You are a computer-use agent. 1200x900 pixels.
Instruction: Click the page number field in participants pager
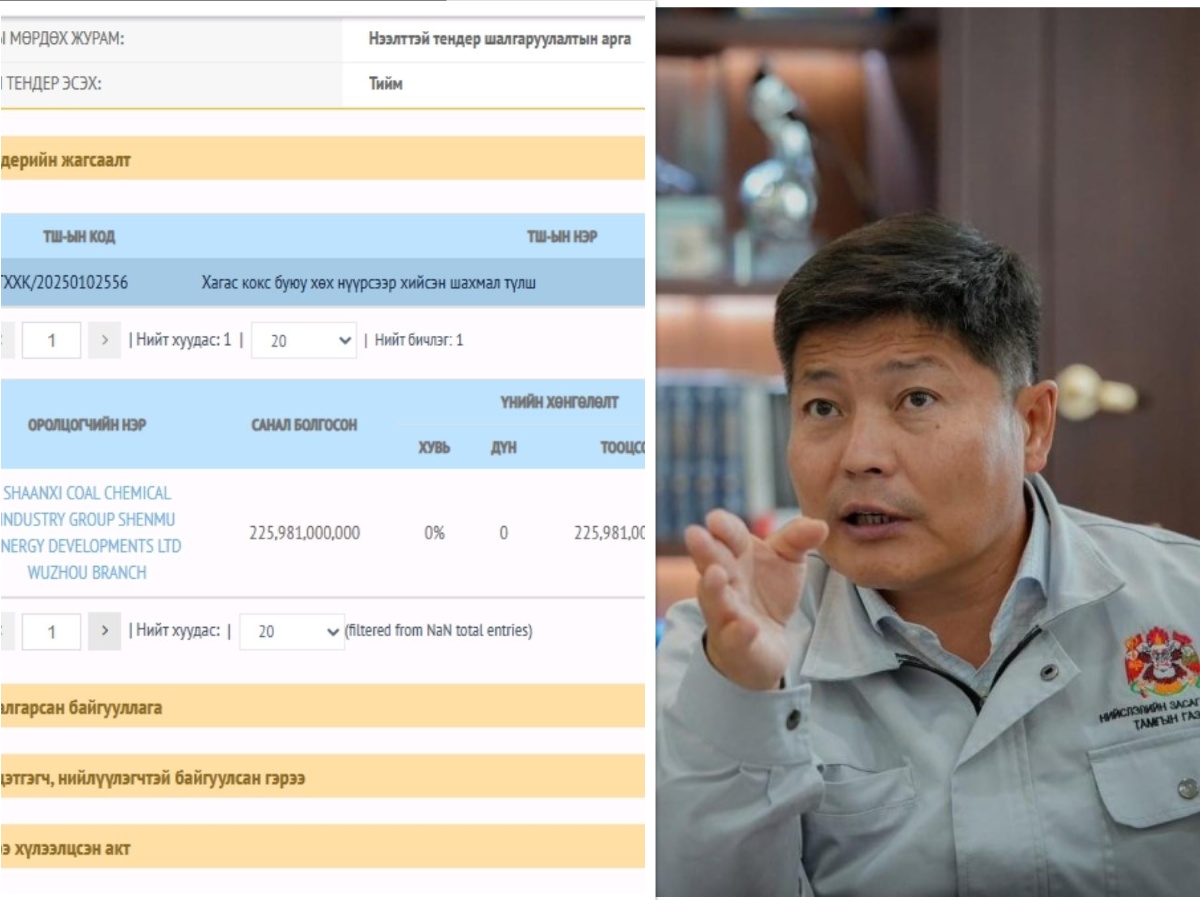pyautogui.click(x=51, y=631)
